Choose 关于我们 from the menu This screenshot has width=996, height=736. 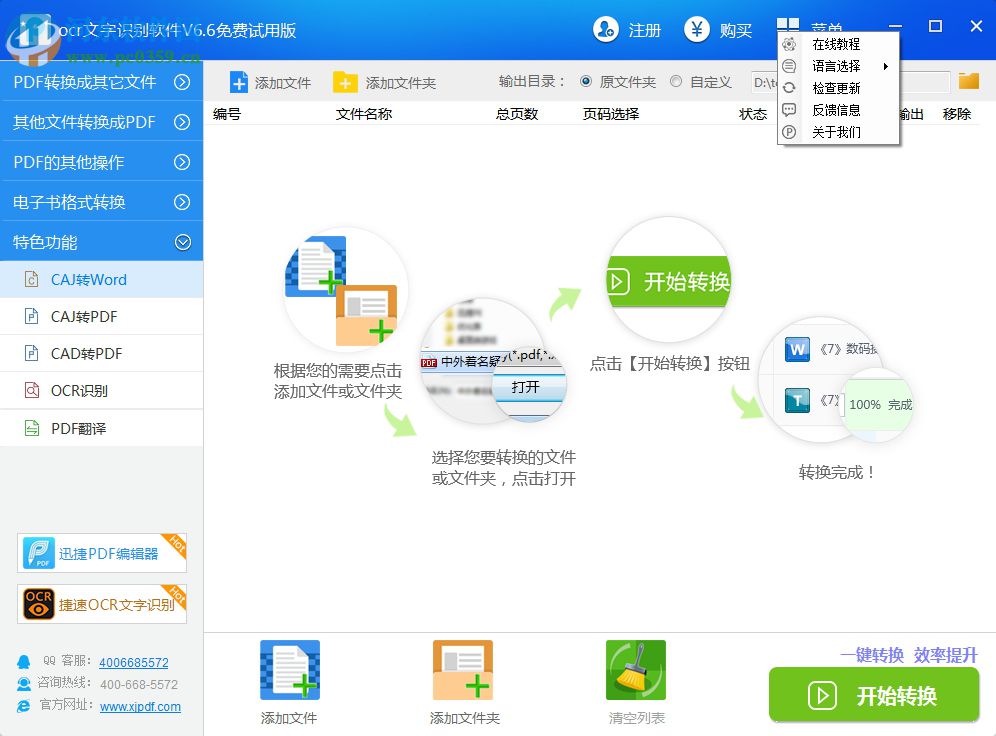(x=838, y=132)
